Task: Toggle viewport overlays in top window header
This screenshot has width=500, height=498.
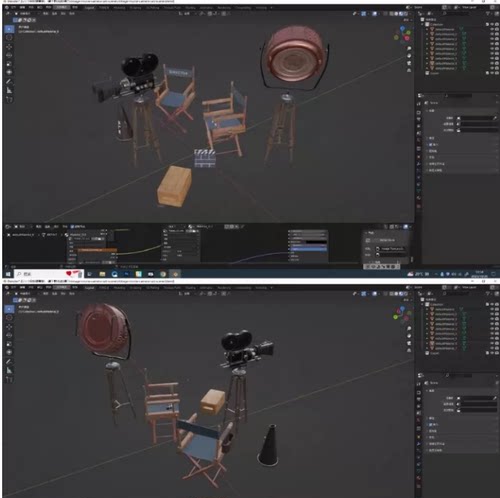Action: [375, 14]
